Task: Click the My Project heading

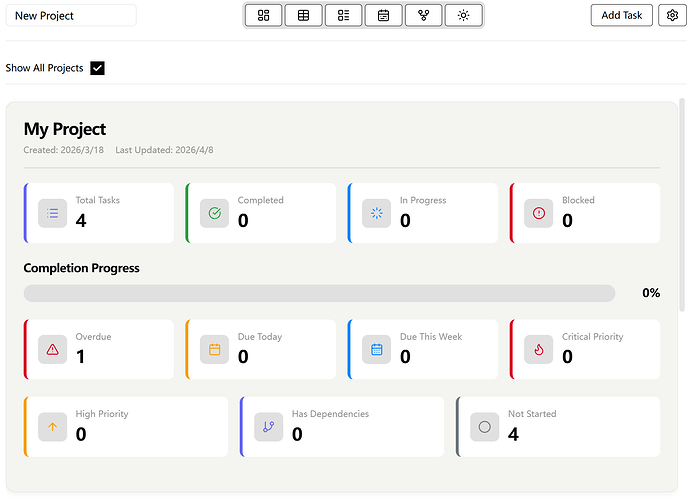Action: [x=65, y=129]
